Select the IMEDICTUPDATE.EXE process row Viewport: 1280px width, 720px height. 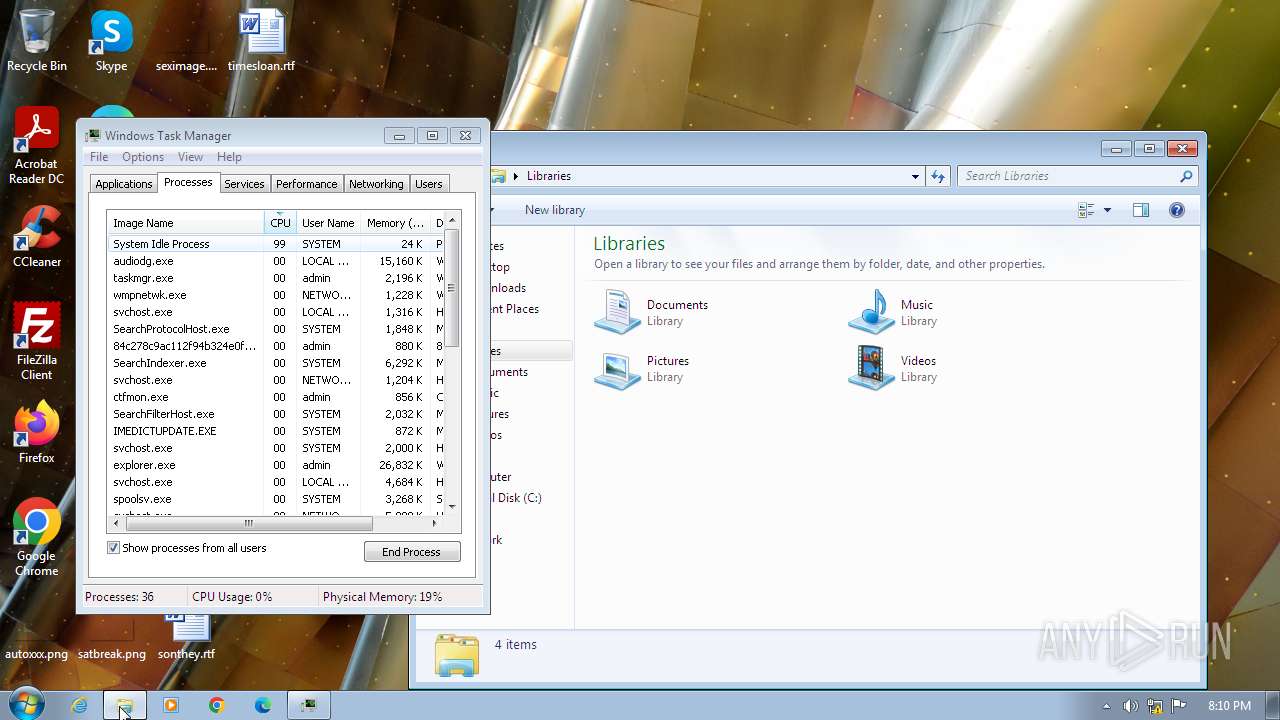[x=276, y=431]
